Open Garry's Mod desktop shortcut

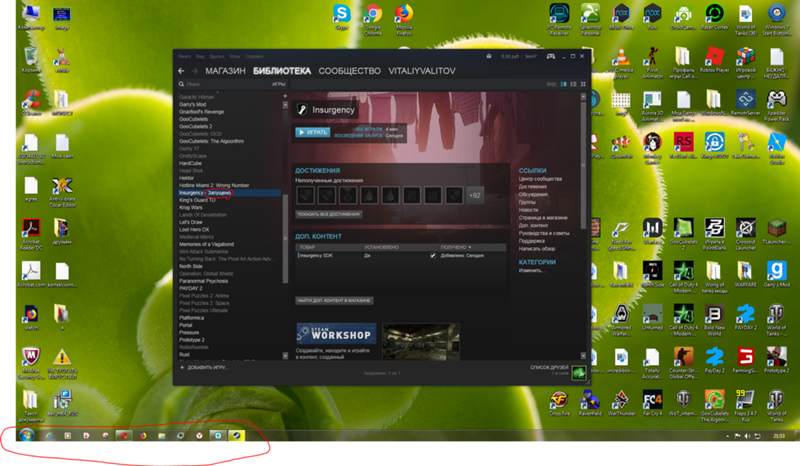click(777, 274)
